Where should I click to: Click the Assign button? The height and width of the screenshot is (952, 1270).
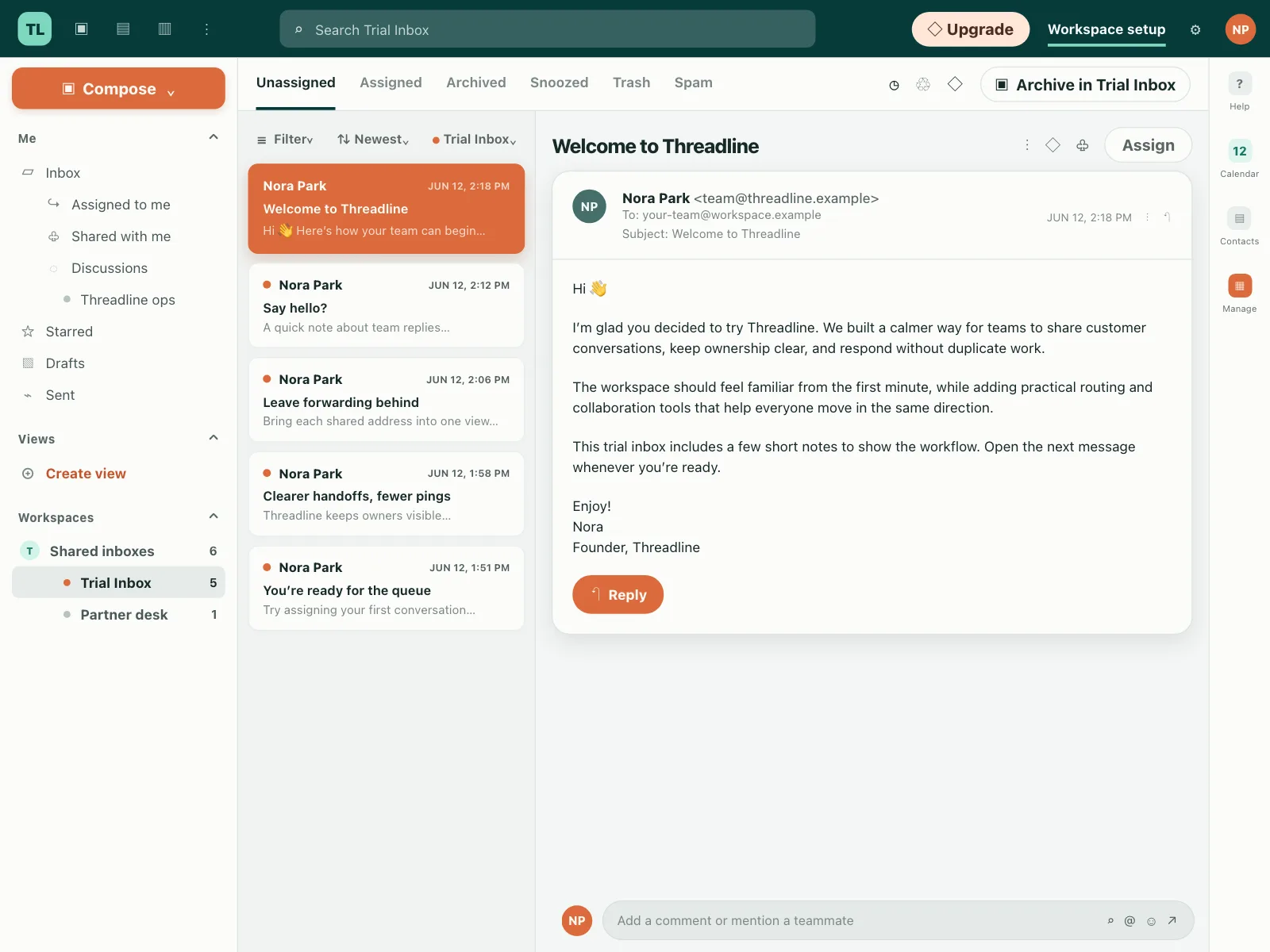tap(1149, 145)
